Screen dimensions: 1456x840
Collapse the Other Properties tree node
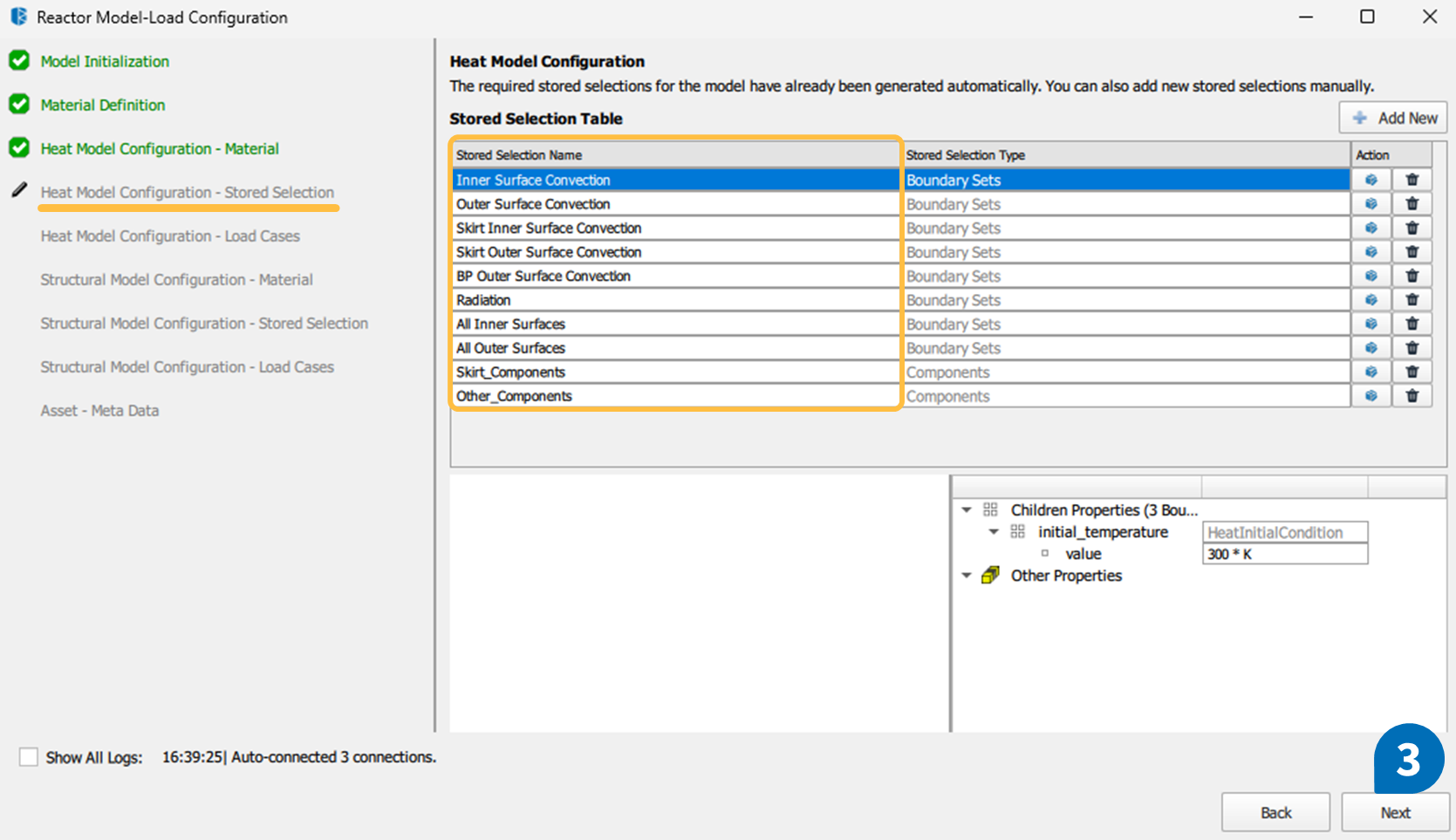(967, 576)
